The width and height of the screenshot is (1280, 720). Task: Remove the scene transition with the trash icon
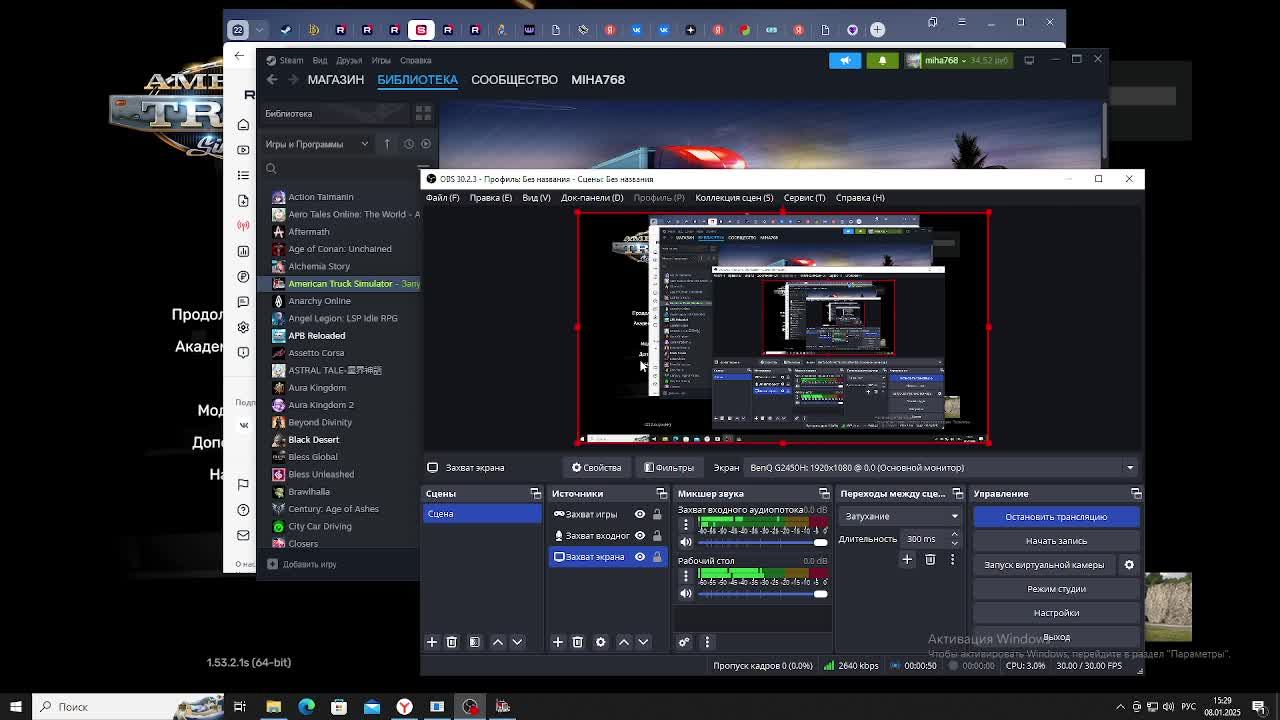930,560
